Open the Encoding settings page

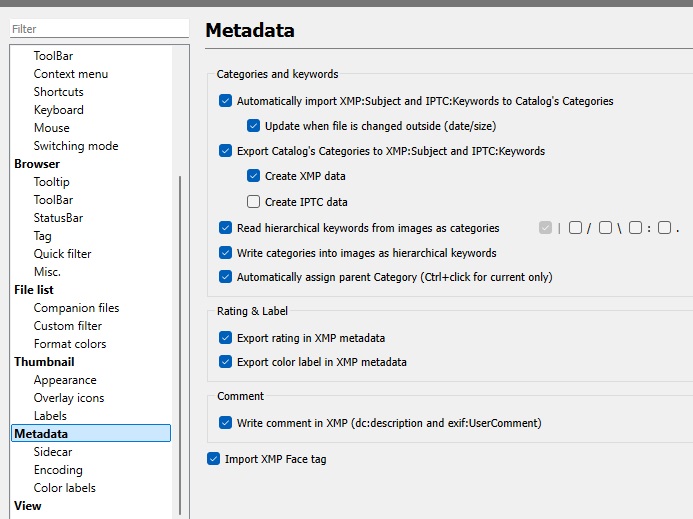[58, 470]
